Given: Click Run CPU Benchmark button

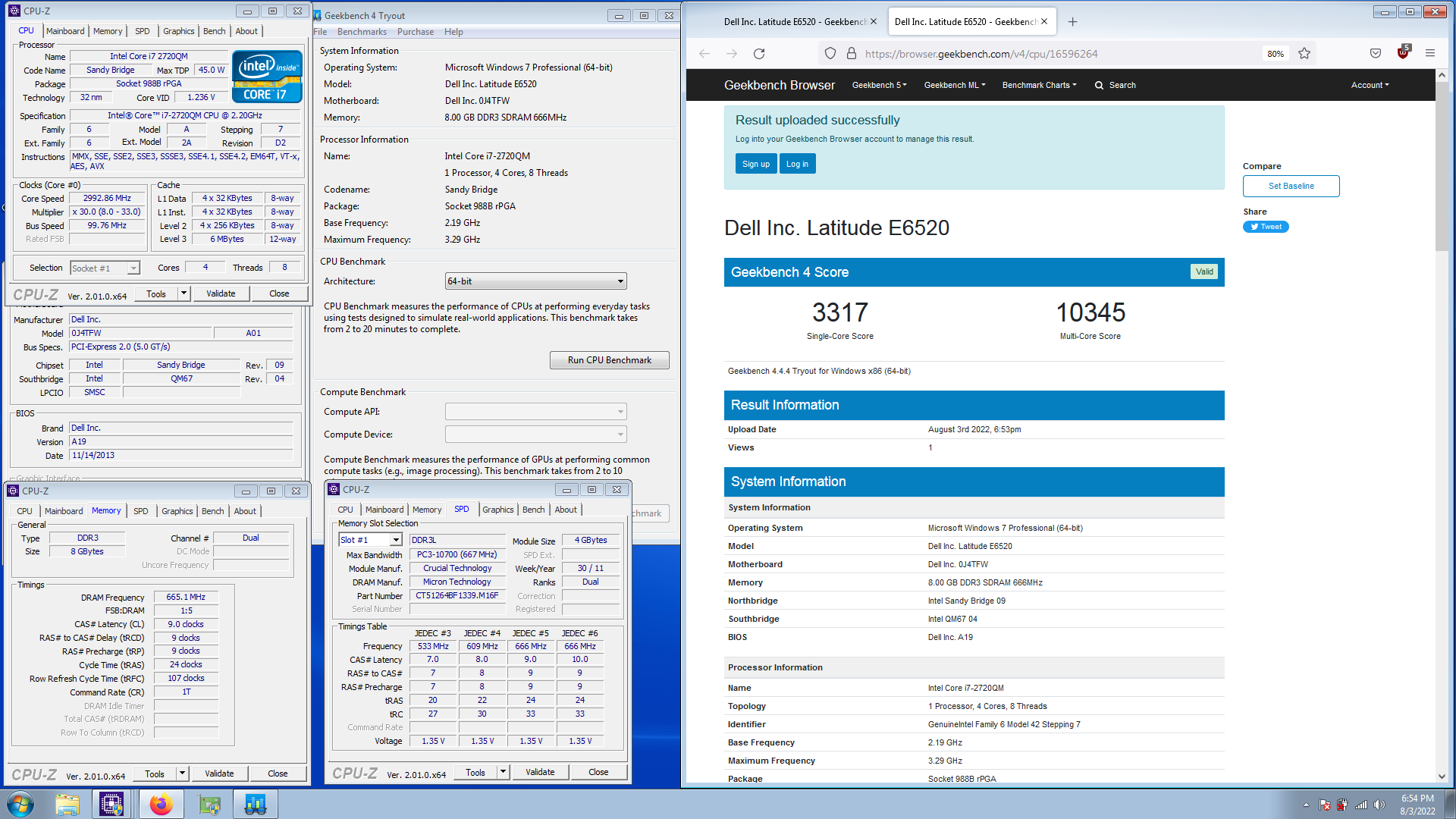Looking at the screenshot, I should click(610, 360).
